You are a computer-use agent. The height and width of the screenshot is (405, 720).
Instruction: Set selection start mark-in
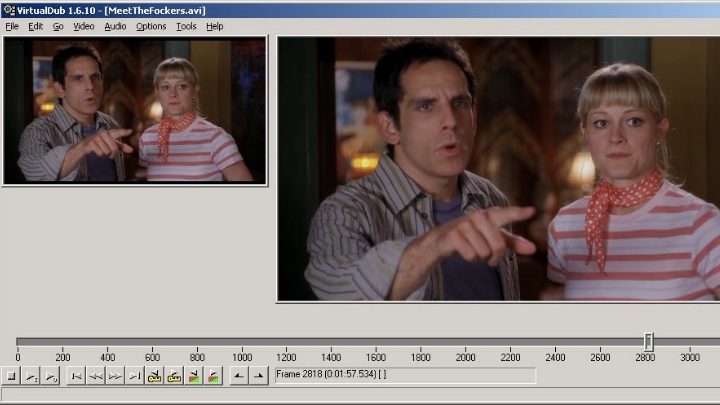pos(239,376)
